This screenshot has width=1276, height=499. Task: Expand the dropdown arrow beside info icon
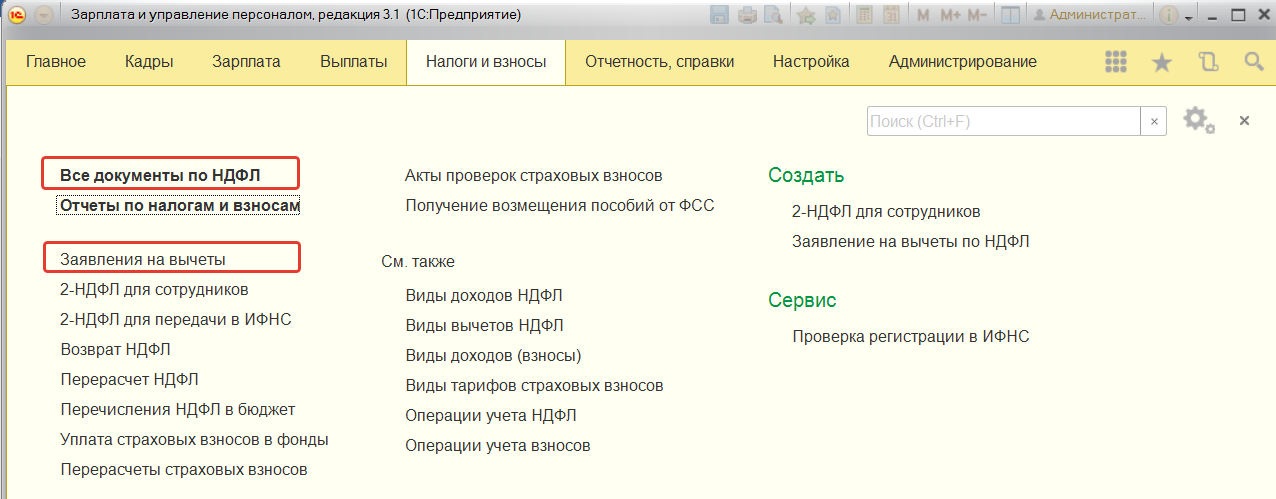pyautogui.click(x=1188, y=17)
